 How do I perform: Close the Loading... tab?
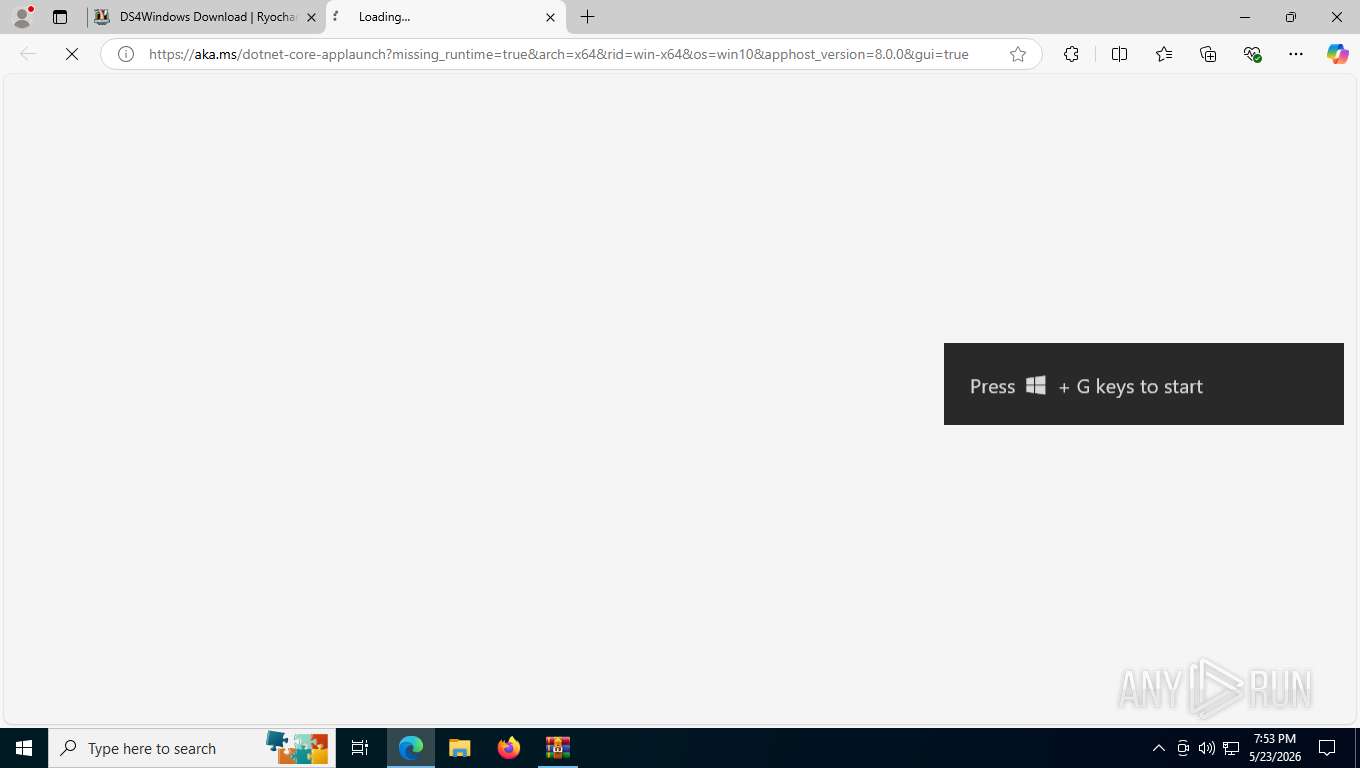point(550,17)
